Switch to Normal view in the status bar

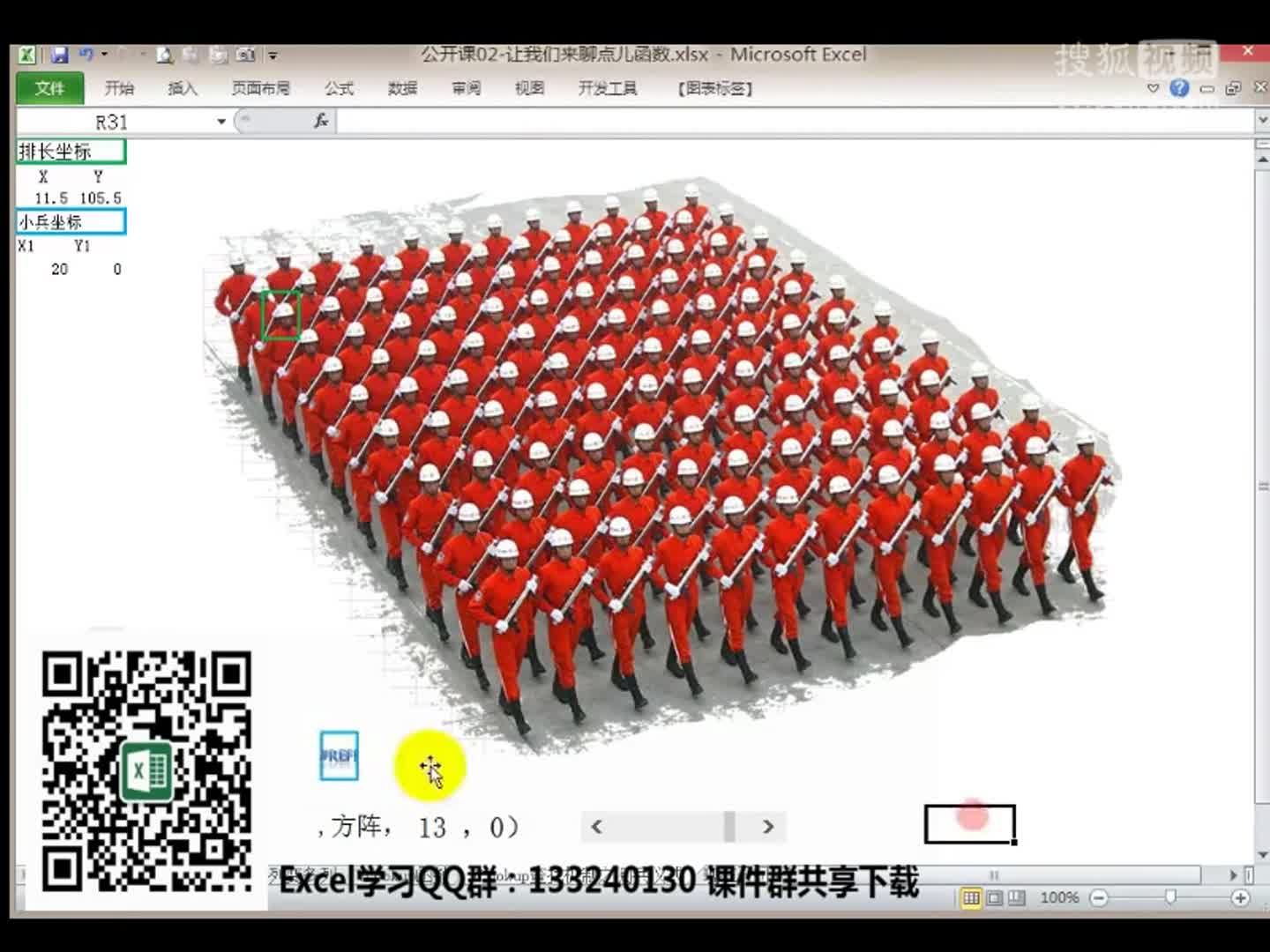click(x=970, y=897)
